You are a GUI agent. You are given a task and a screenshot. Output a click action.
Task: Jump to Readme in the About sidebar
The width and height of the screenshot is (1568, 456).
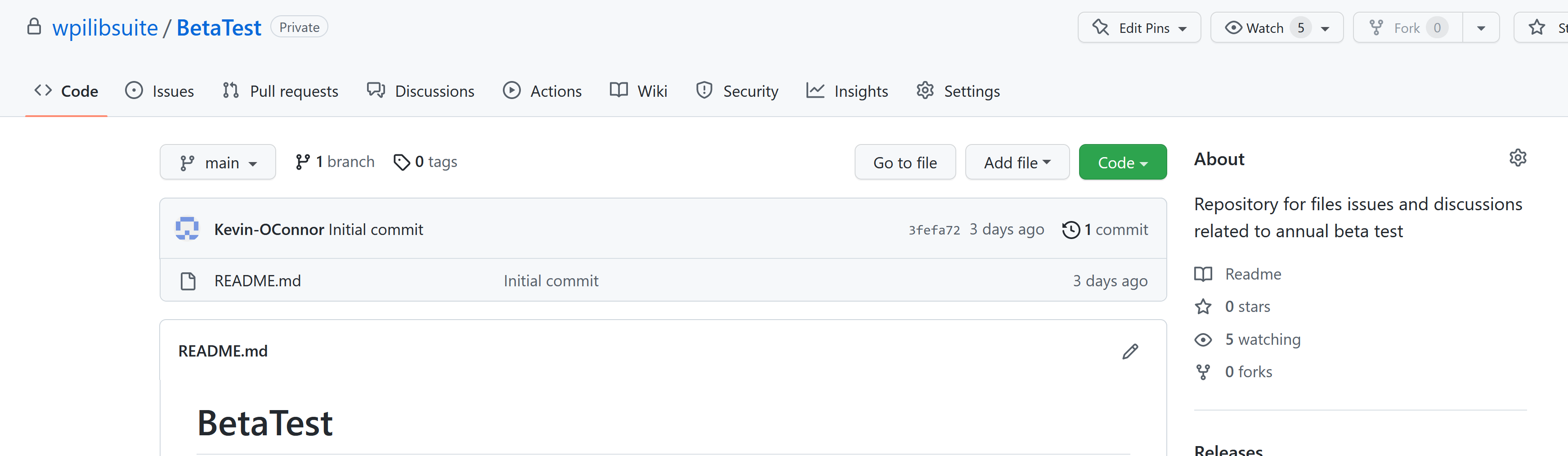pos(1253,274)
